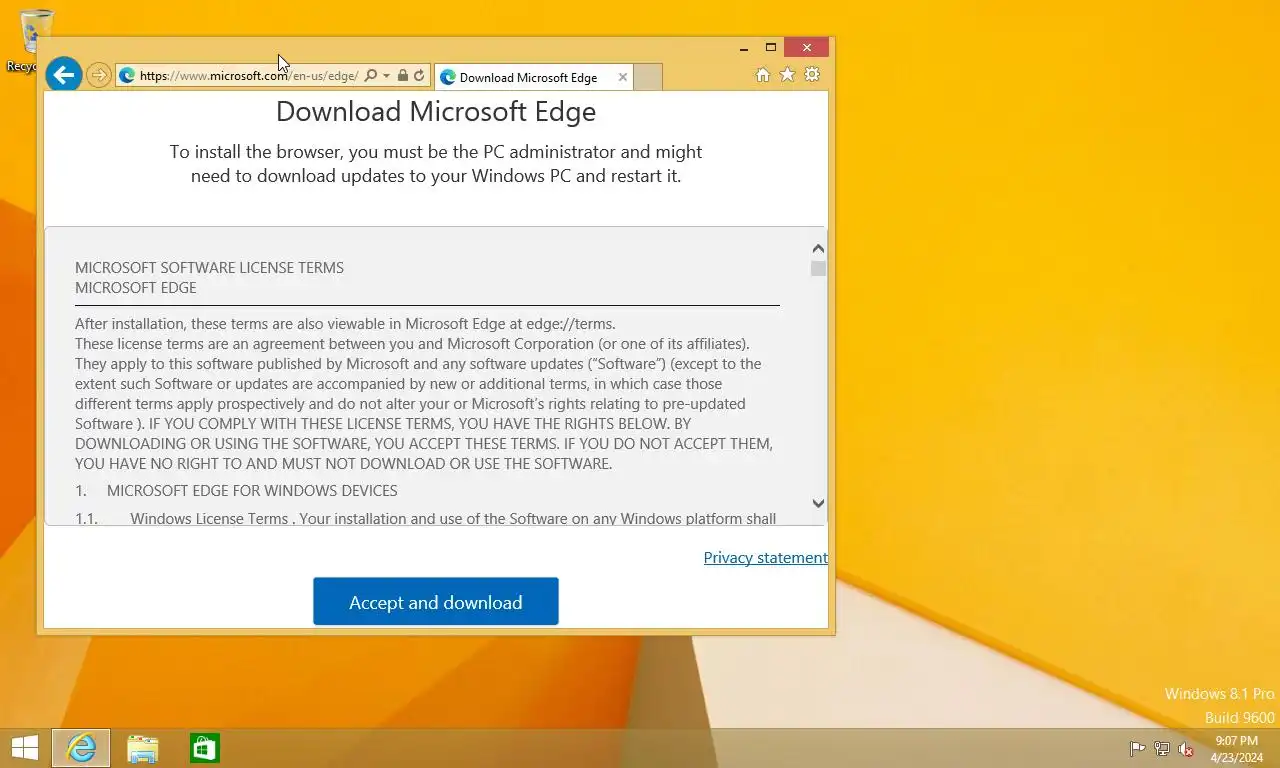Open the Tools gear menu
The width and height of the screenshot is (1280, 768).
(812, 75)
